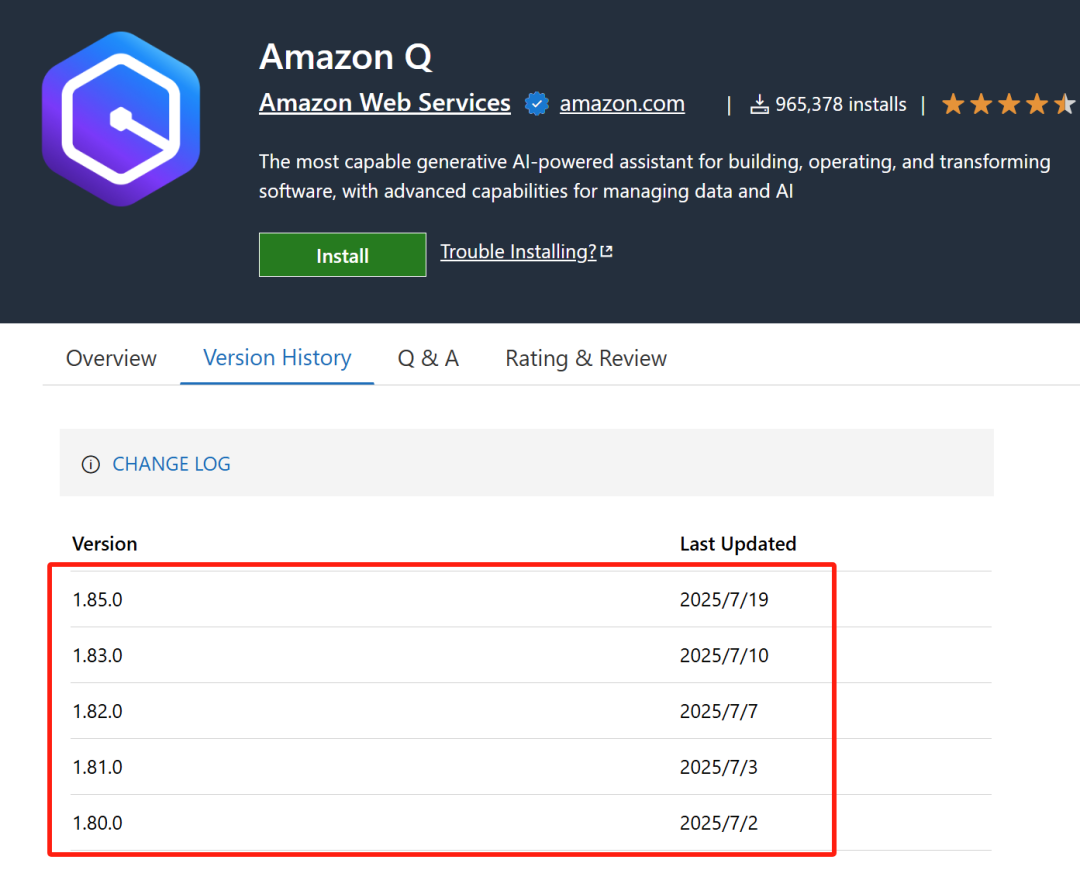
Task: Open the Trouble Installing? link
Action: [x=518, y=252]
